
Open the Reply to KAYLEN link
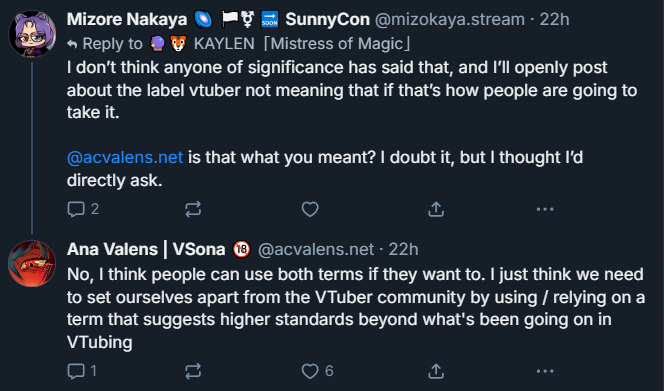pos(238,44)
